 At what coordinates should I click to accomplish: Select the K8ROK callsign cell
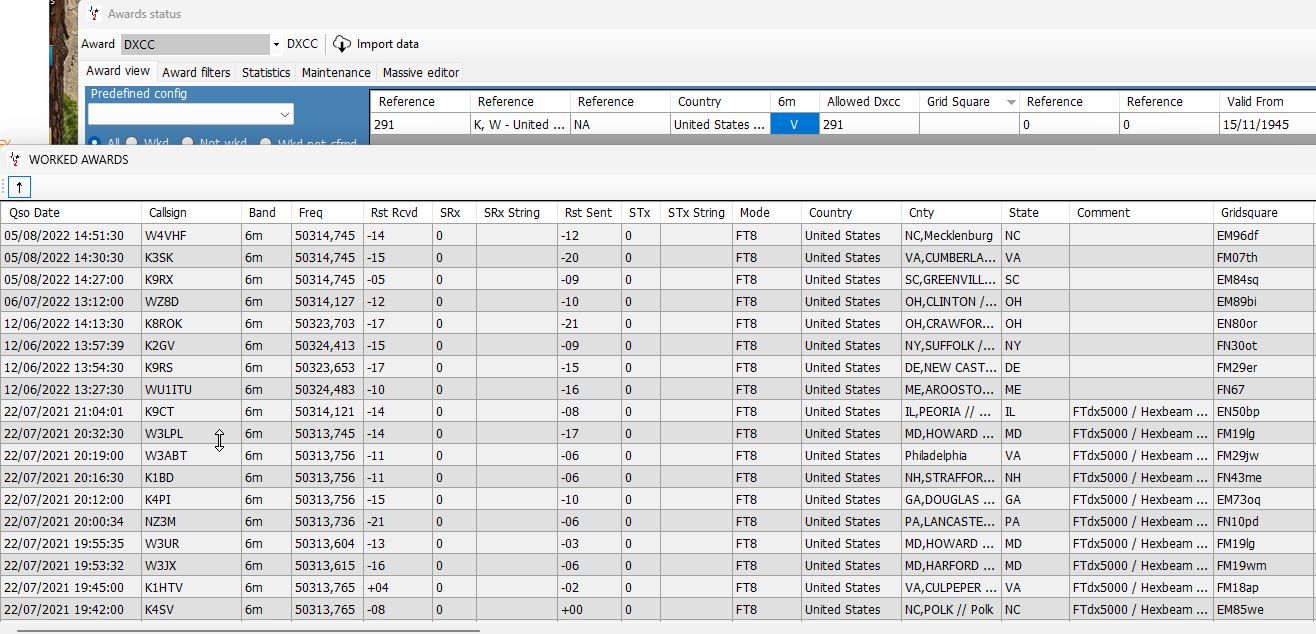[x=191, y=324]
